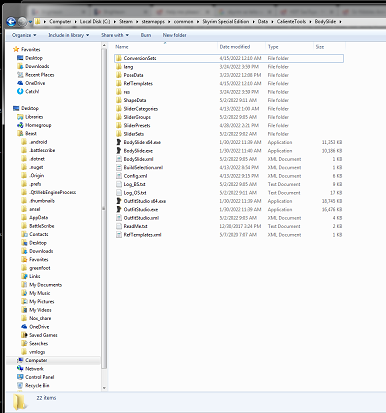This screenshot has width=386, height=413.
Task: Select the SliderGroups folder row
Action: point(229,117)
